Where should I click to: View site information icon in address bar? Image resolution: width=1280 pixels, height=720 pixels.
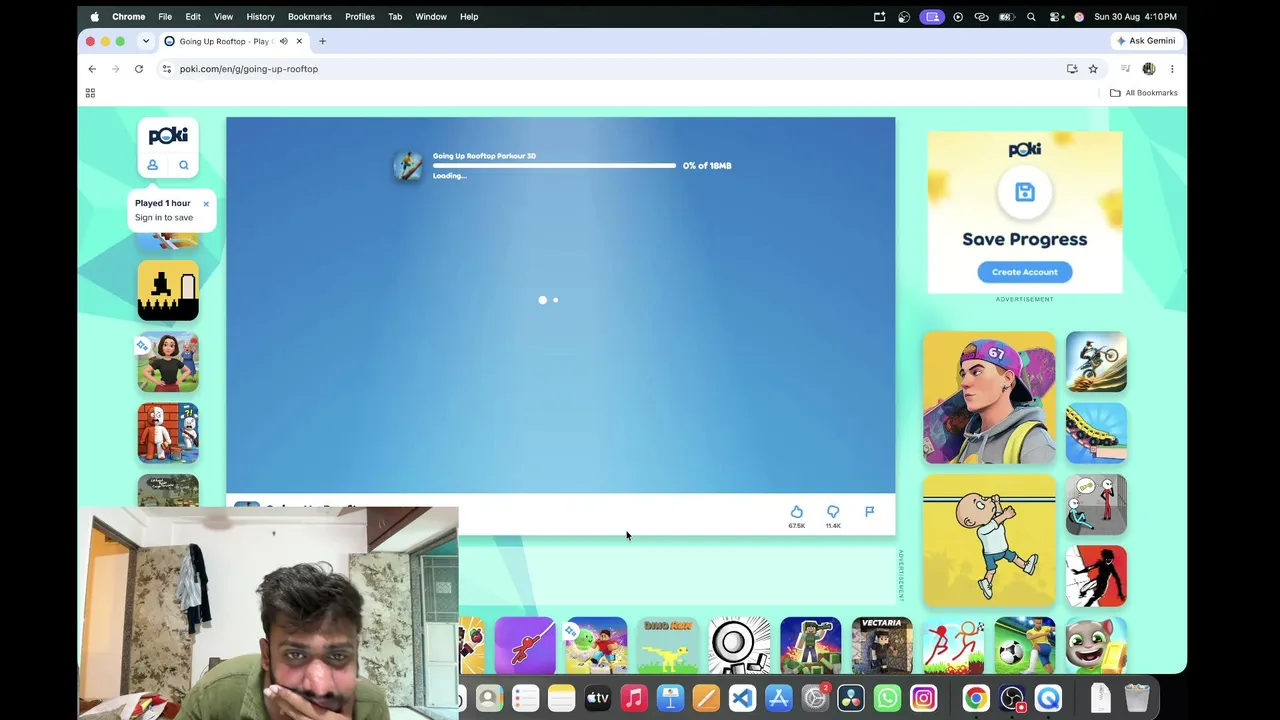point(167,69)
